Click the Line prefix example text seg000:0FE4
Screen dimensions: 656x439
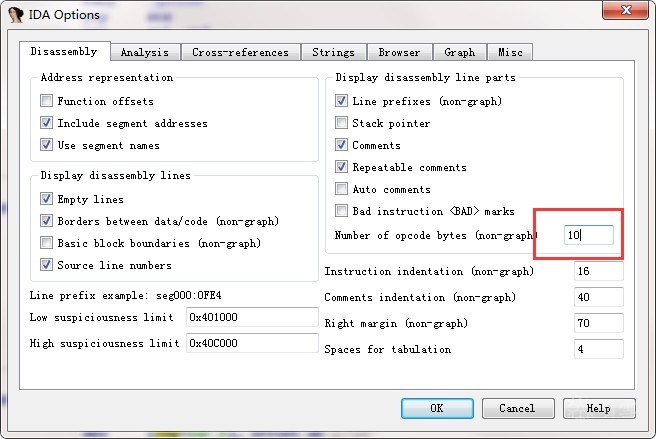189,295
